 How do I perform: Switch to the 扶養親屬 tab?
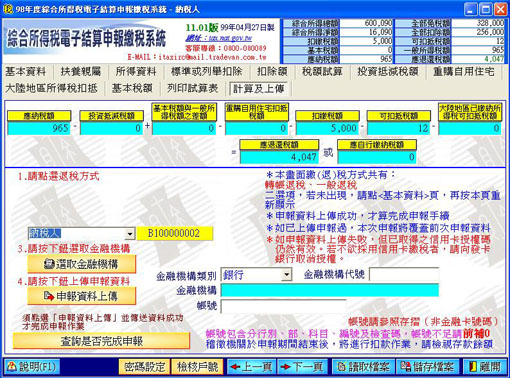coord(81,71)
